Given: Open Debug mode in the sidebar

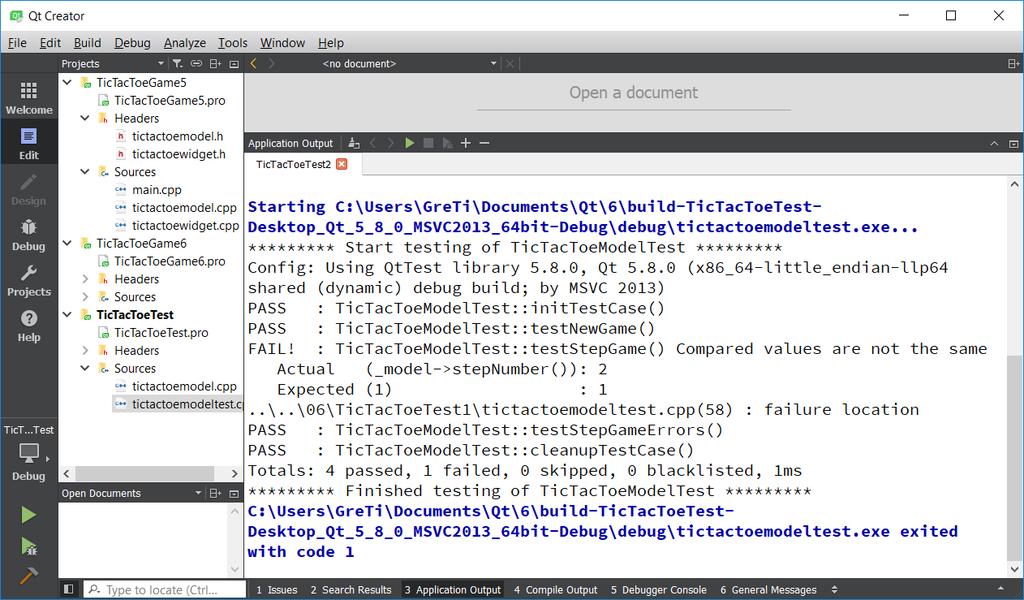Looking at the screenshot, I should pyautogui.click(x=29, y=235).
